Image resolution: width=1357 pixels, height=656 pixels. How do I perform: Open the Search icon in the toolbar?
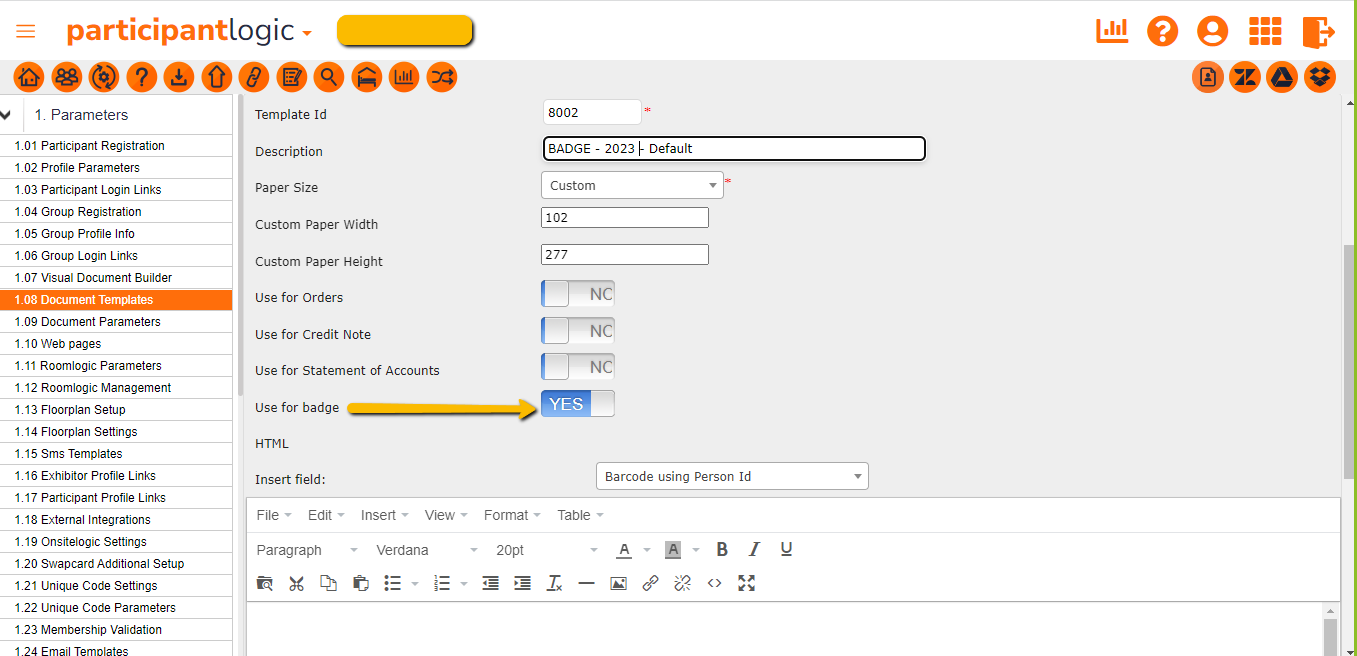click(329, 77)
